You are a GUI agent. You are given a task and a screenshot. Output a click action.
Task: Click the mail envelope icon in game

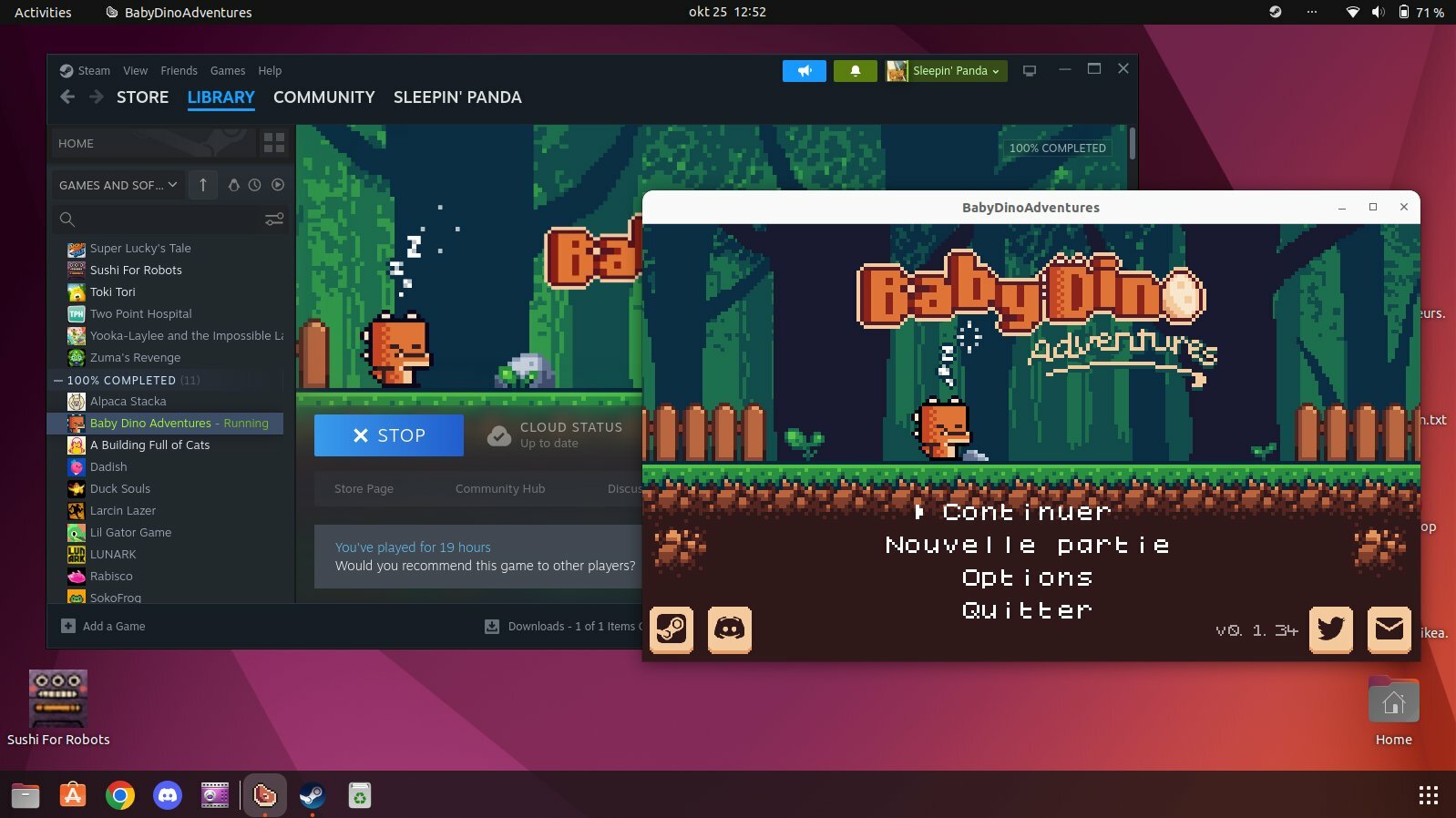coord(1389,629)
